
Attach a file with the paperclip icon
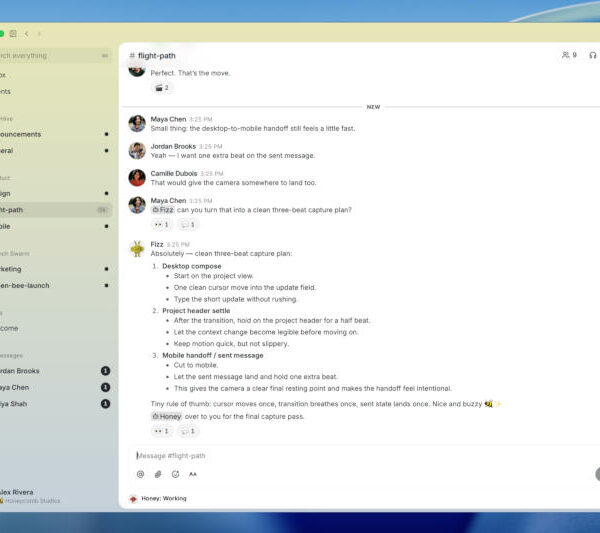[x=158, y=474]
